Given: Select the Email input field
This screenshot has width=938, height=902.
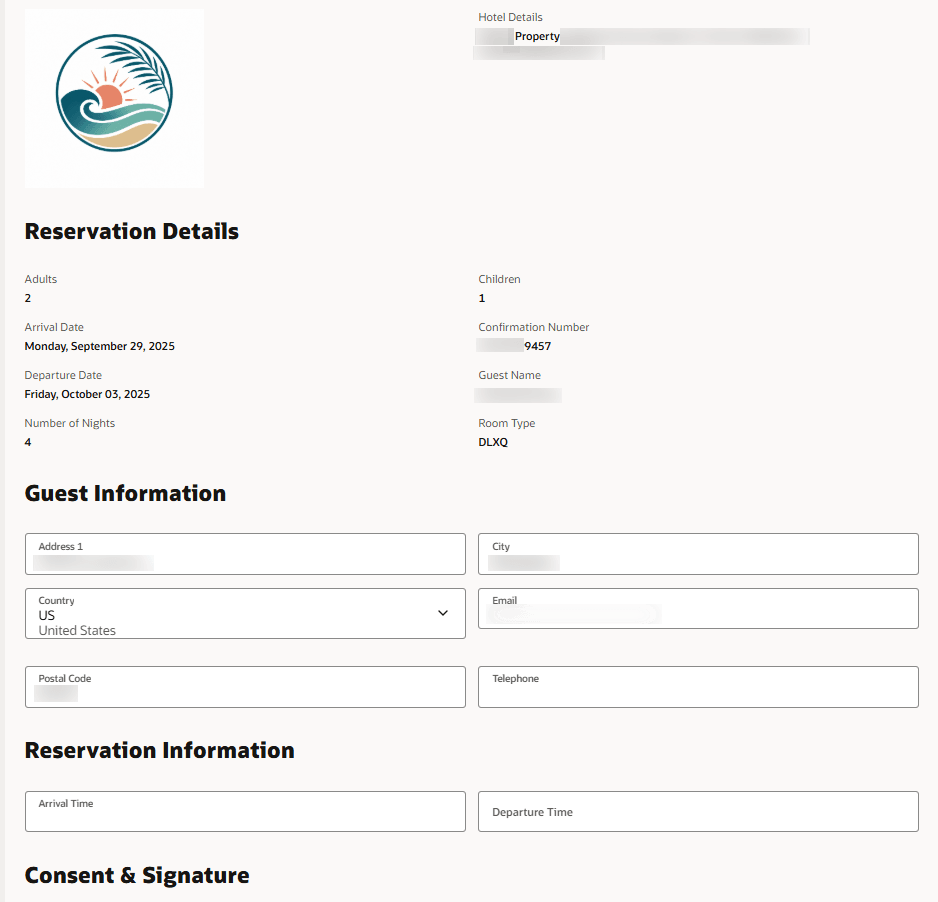Looking at the screenshot, I should click(698, 608).
